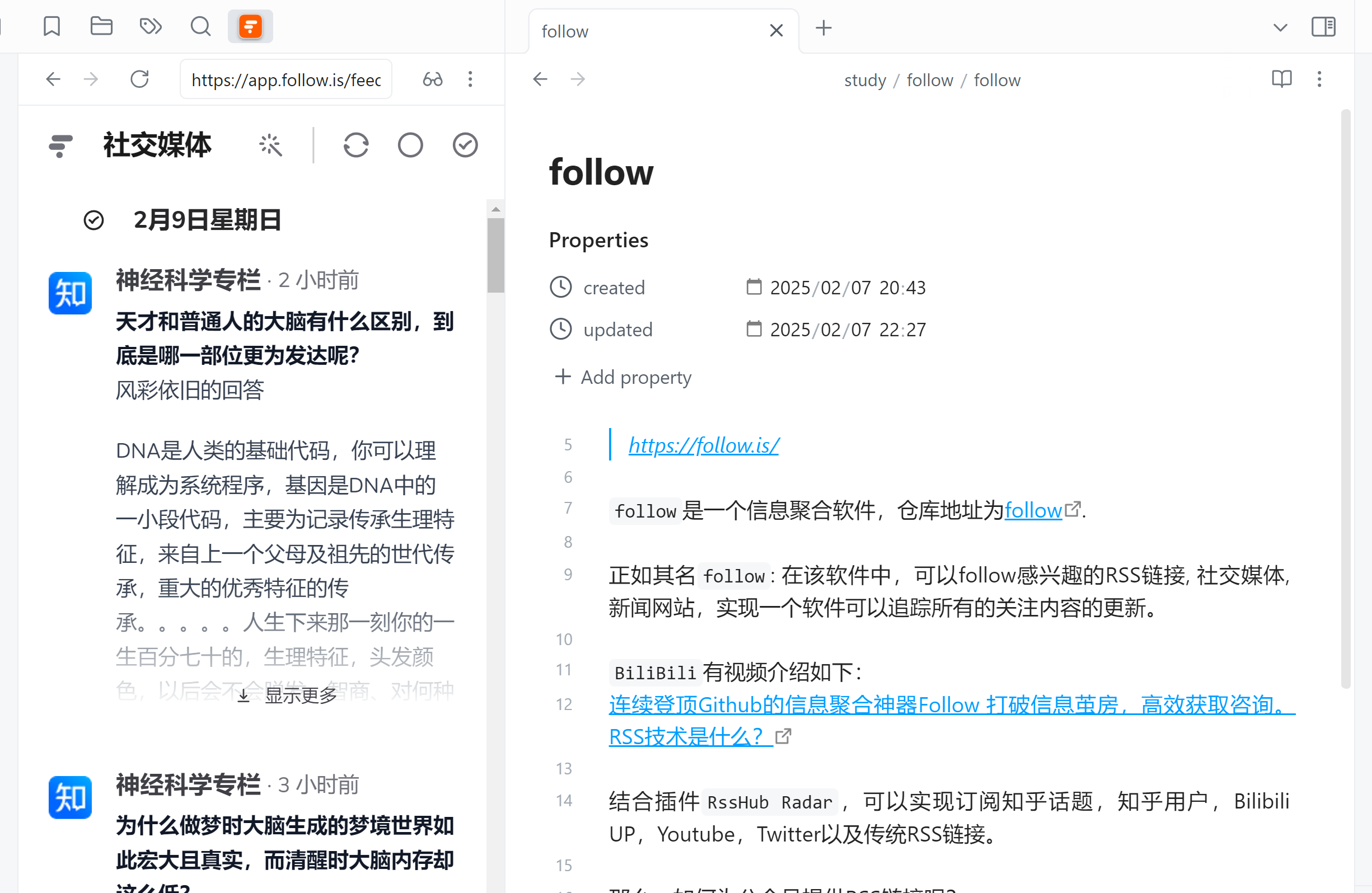Edit the updated date 2025/02/07 22:27
1372x893 pixels.
(848, 330)
